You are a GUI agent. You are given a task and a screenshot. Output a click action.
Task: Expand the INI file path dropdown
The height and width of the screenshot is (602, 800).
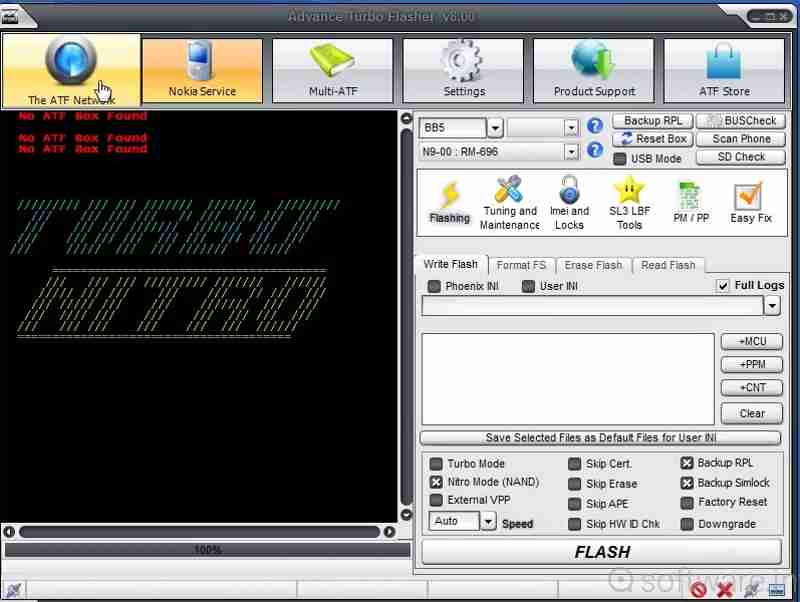click(x=772, y=306)
